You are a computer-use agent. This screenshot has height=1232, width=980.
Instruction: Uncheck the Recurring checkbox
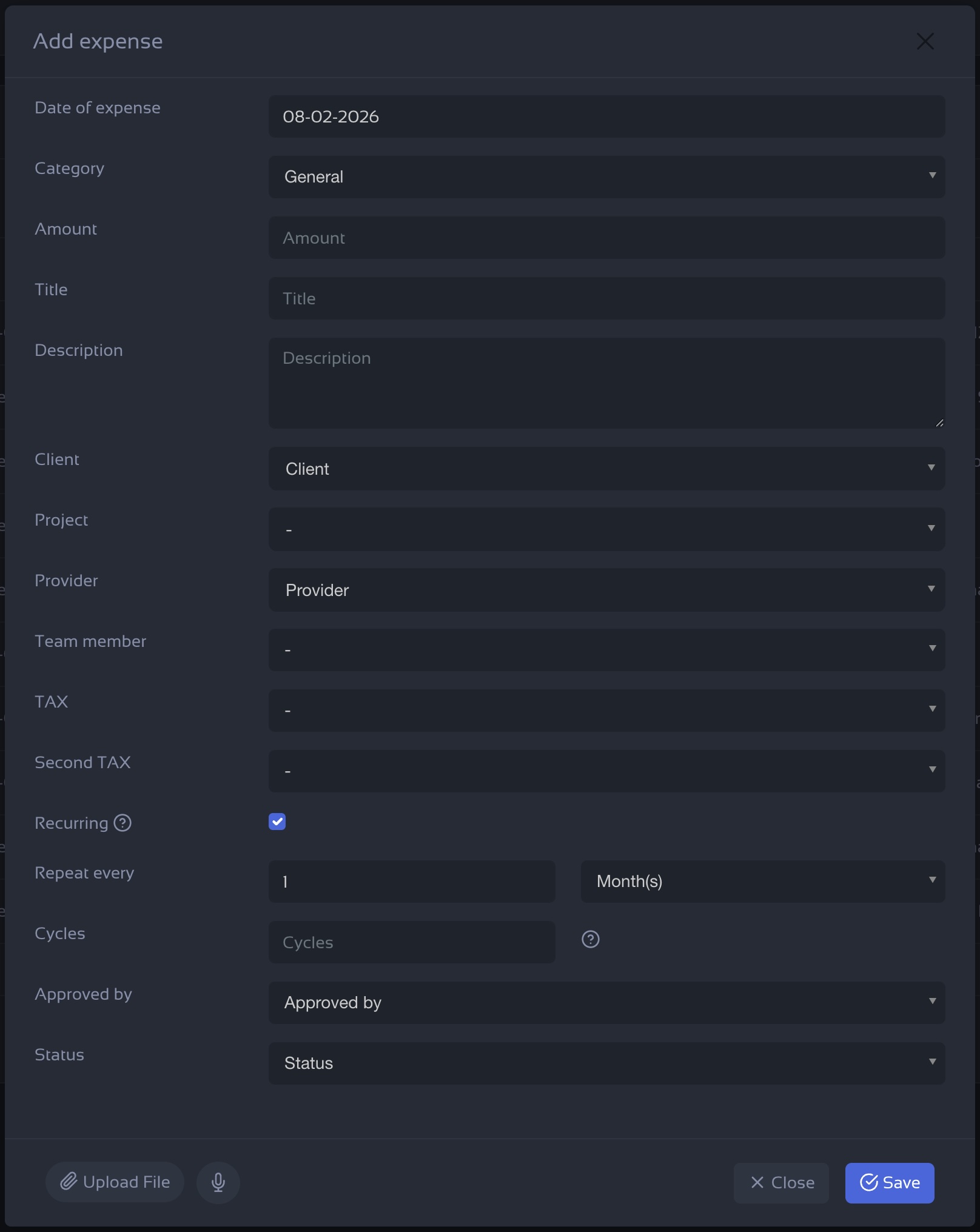tap(277, 822)
